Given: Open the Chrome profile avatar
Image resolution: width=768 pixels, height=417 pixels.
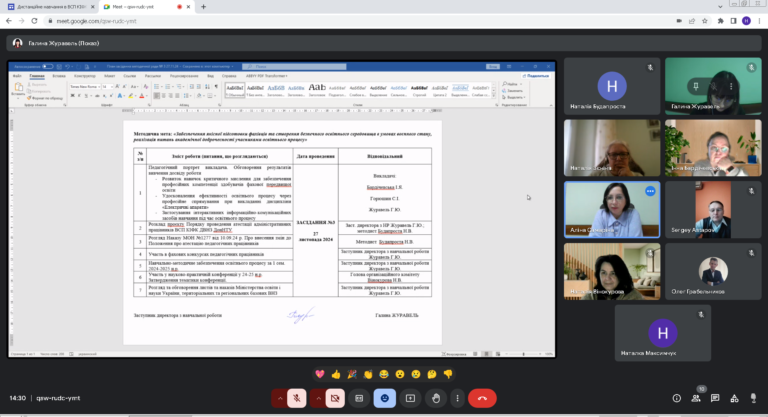Looking at the screenshot, I should click(746, 21).
